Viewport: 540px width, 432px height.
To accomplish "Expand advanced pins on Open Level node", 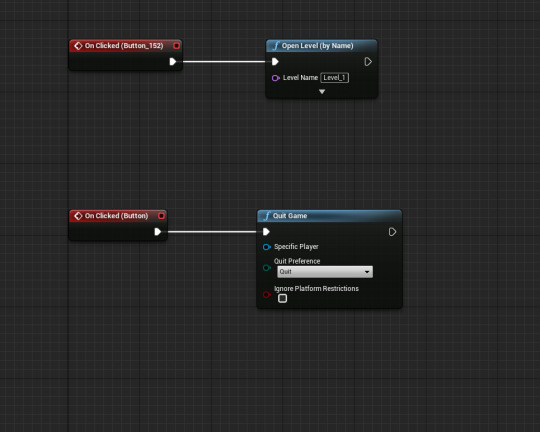I will [322, 92].
